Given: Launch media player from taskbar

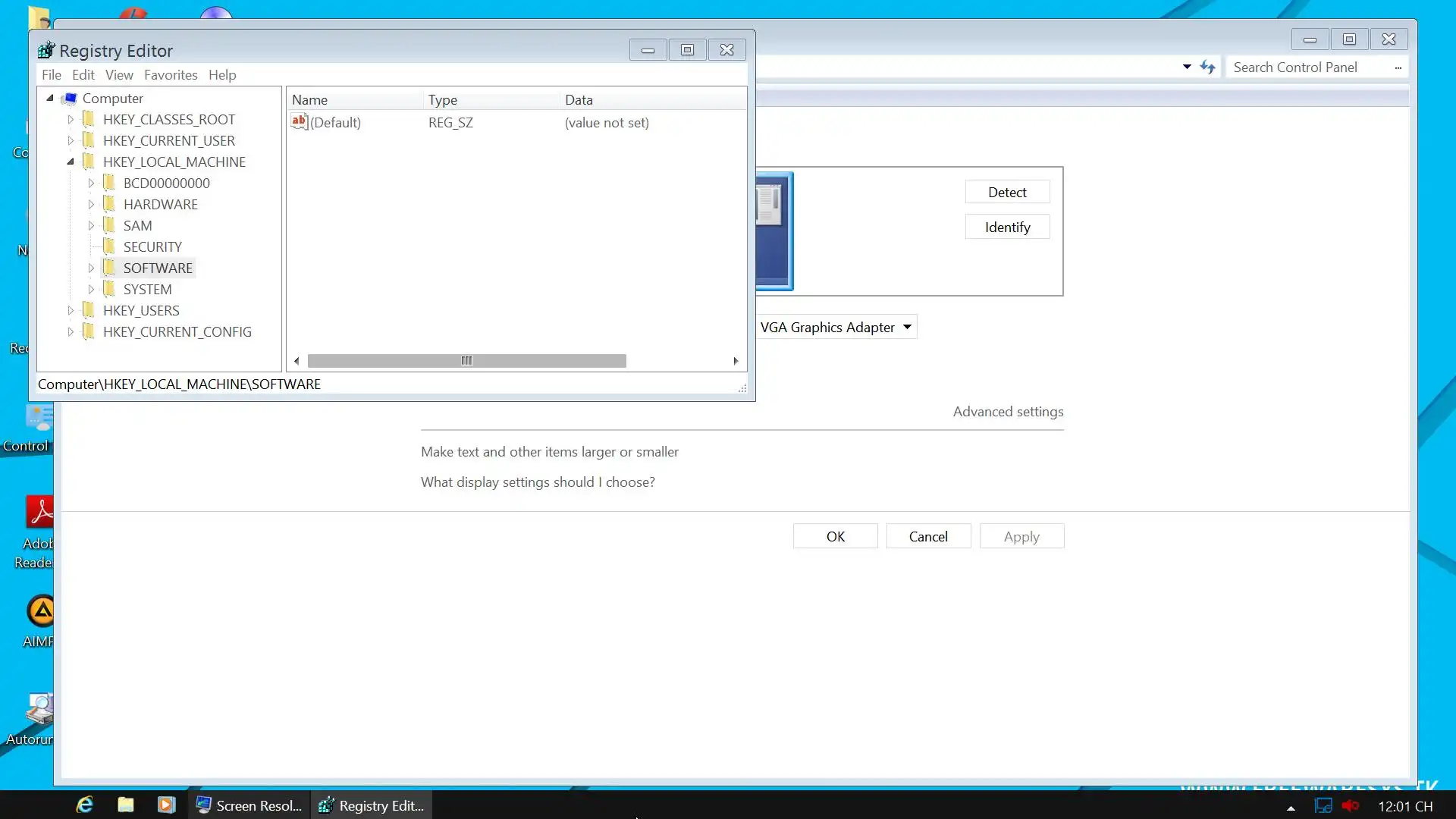Looking at the screenshot, I should pos(166,805).
